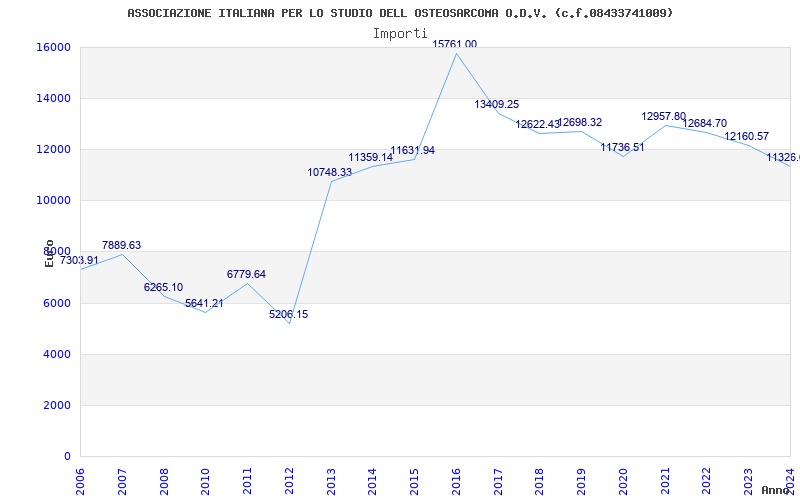The width and height of the screenshot is (800, 500).
Task: Click the 16000 y-axis tick label
Action: pyautogui.click(x=53, y=47)
